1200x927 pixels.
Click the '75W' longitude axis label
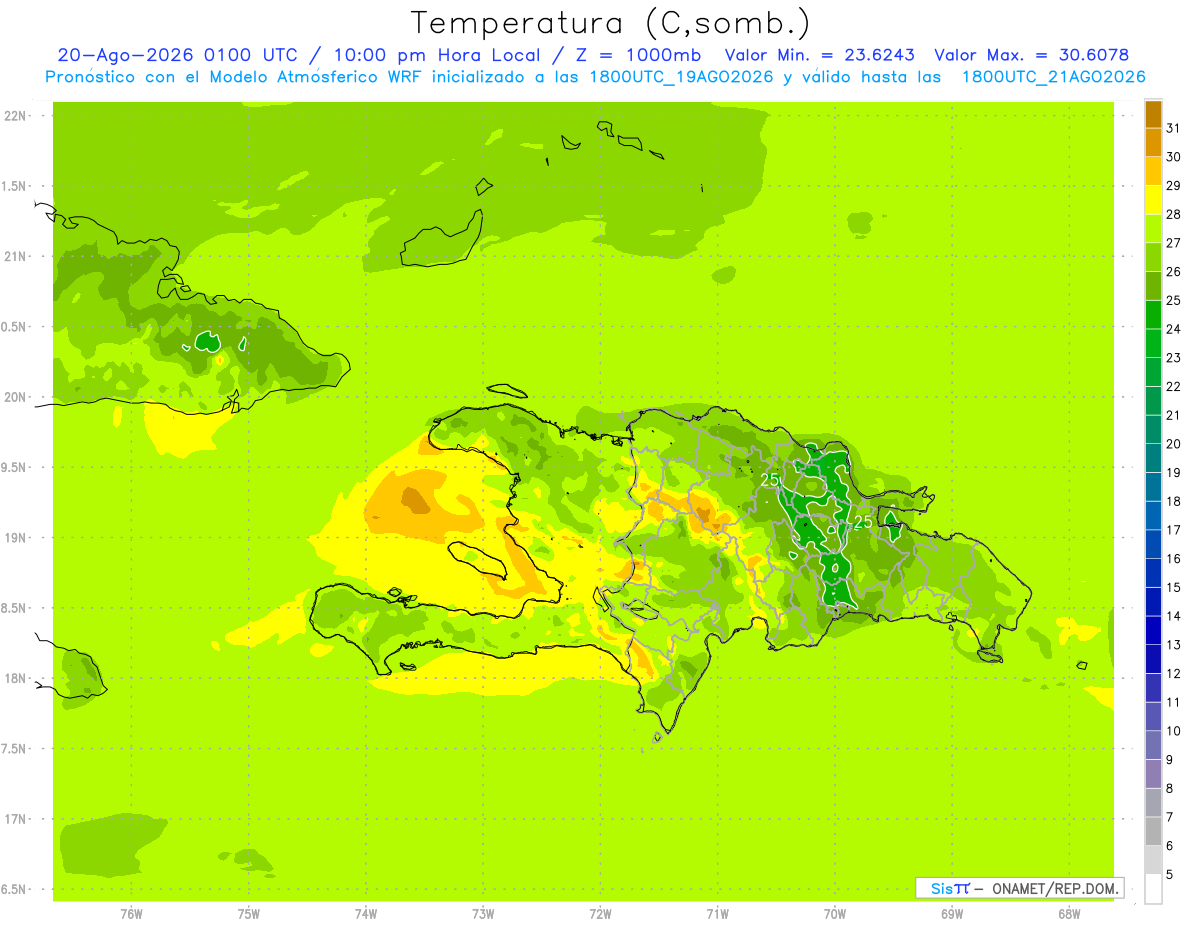pos(249,914)
